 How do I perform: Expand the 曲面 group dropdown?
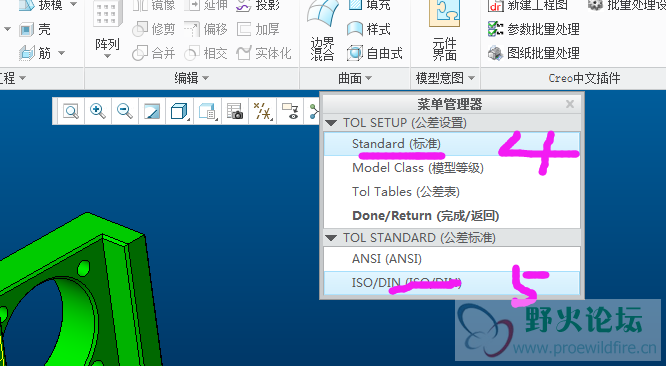click(x=355, y=78)
